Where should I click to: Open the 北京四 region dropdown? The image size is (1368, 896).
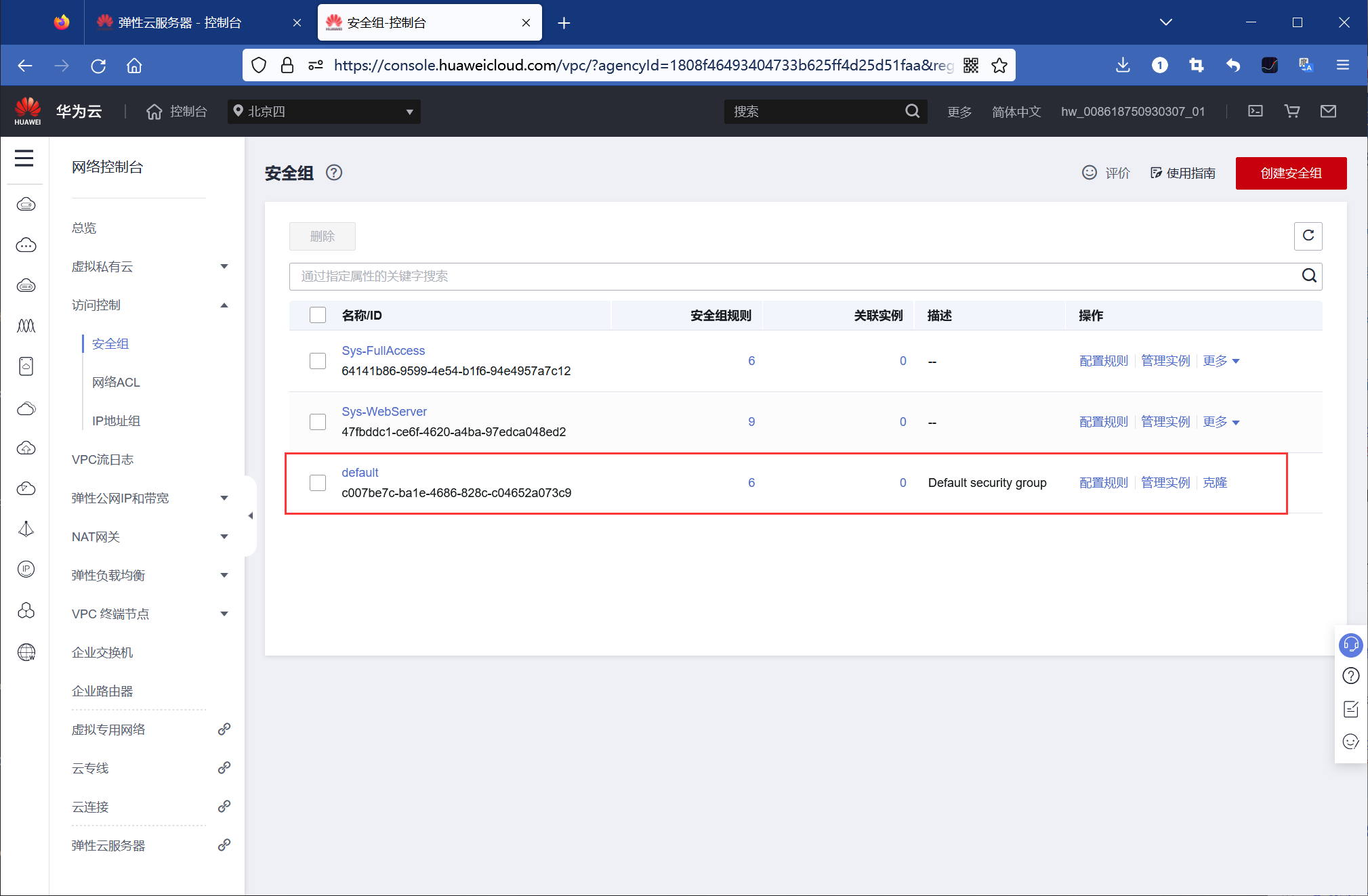[324, 111]
